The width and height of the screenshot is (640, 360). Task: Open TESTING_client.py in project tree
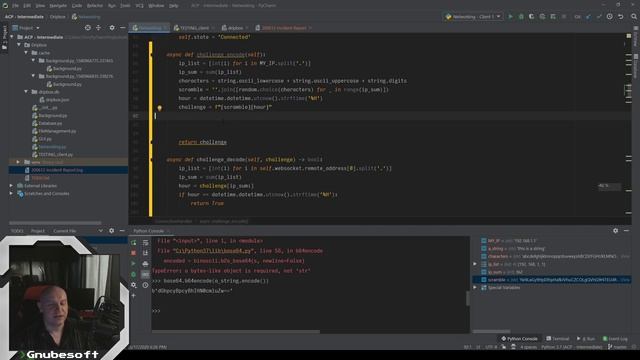coord(56,154)
